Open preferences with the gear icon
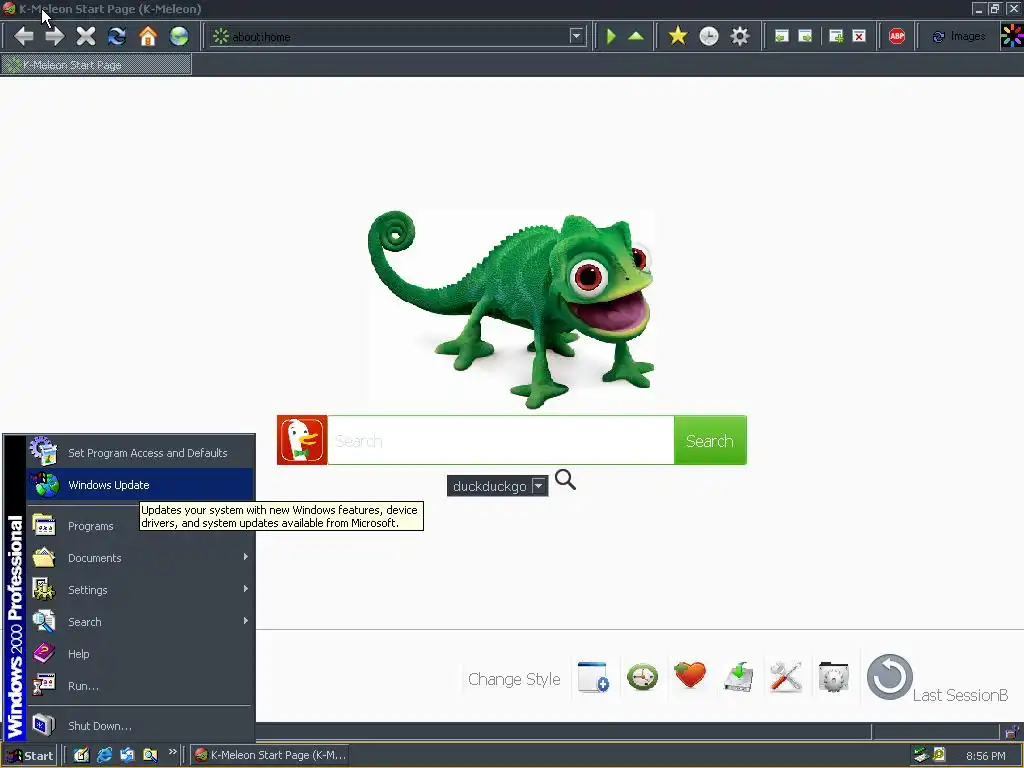The height and width of the screenshot is (768, 1024). click(x=740, y=36)
